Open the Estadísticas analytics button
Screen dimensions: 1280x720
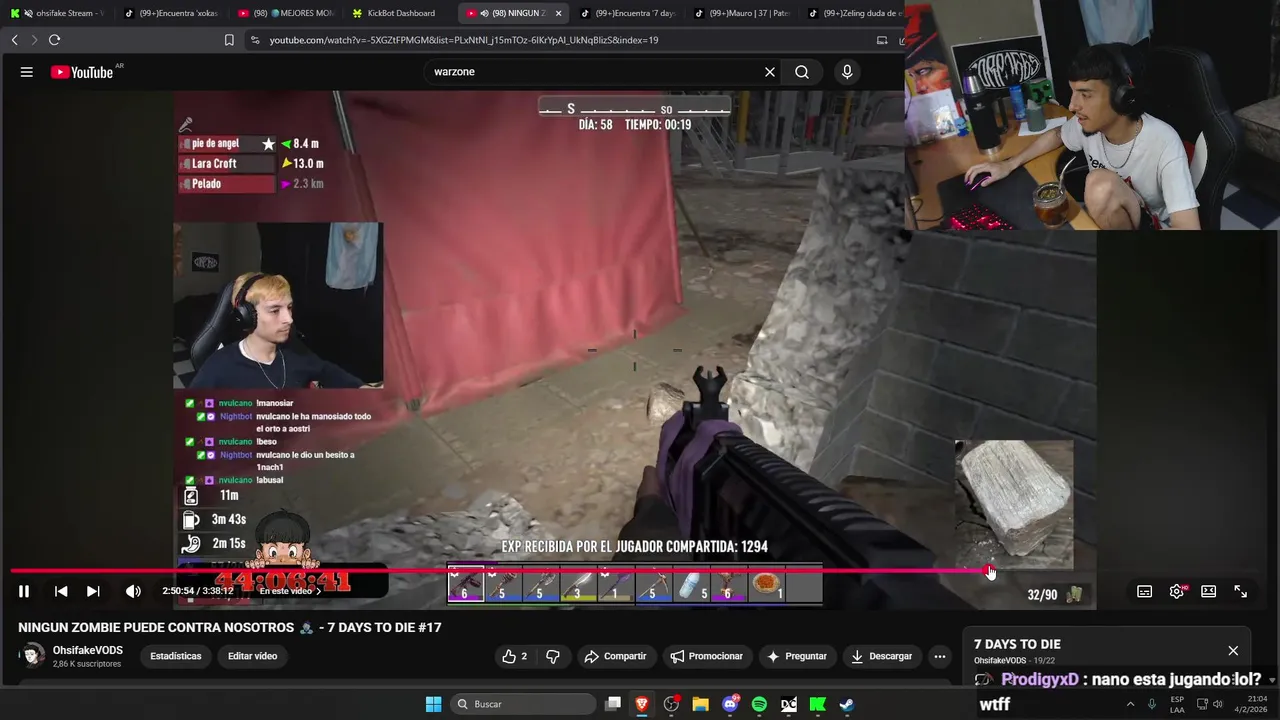click(176, 656)
